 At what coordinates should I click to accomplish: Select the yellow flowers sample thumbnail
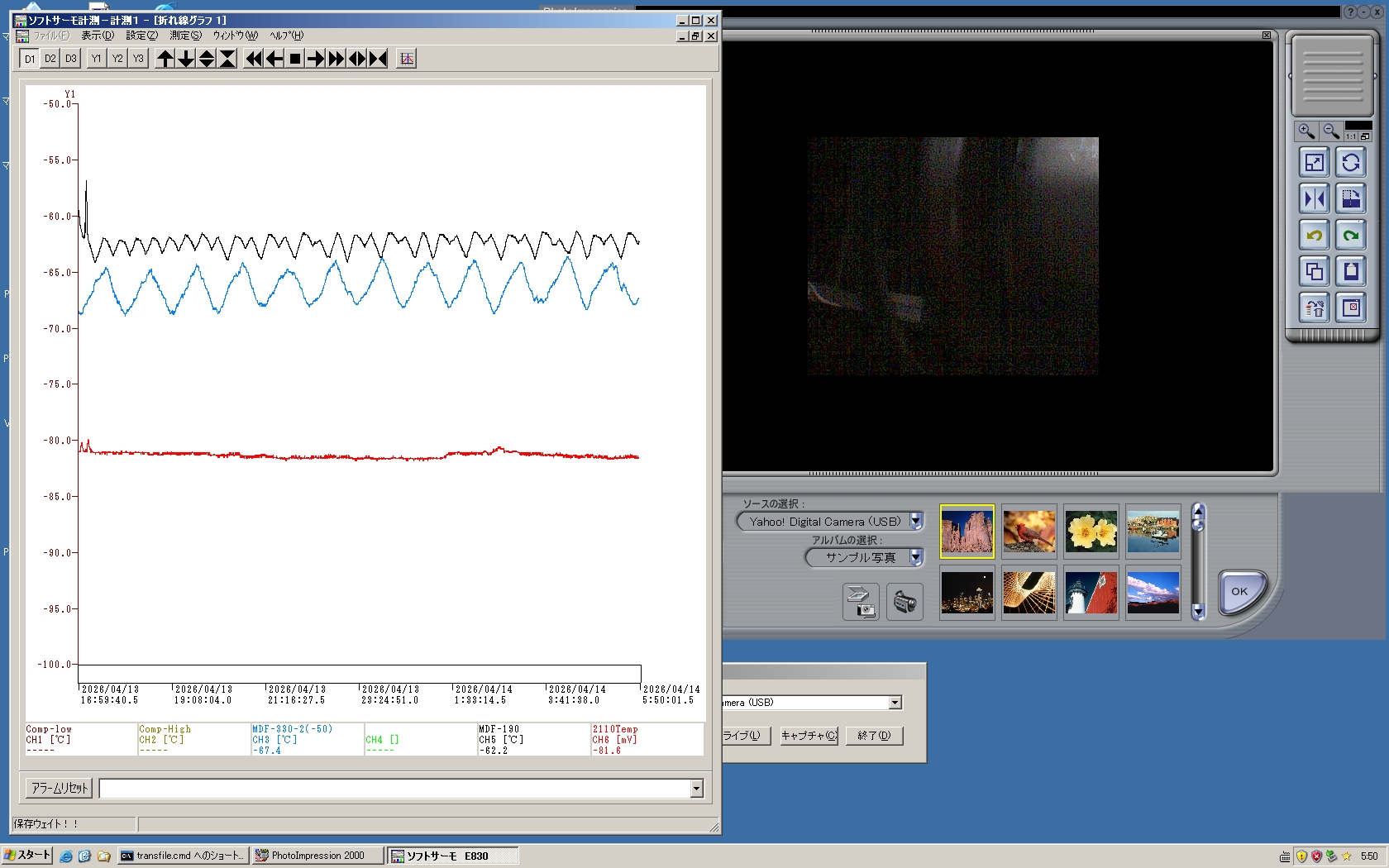point(1091,532)
